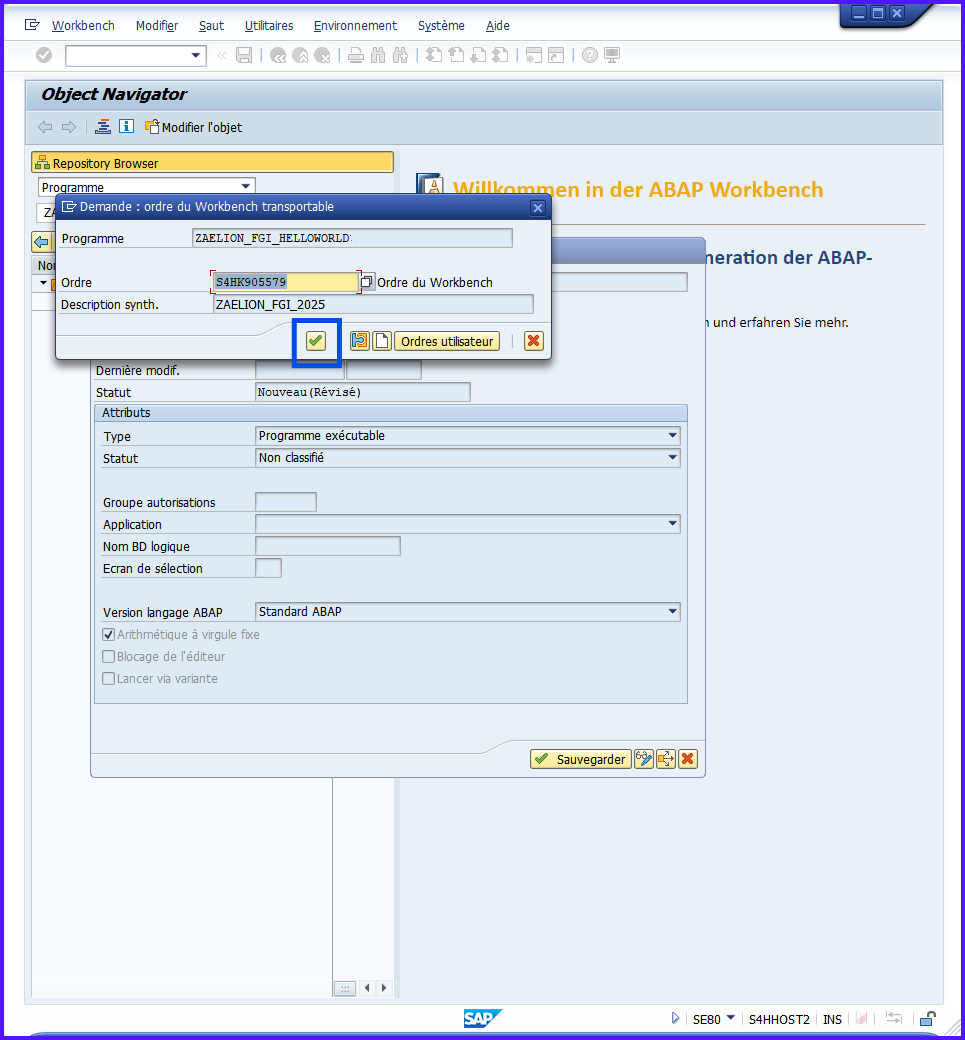This screenshot has height=1040, width=965.
Task: Open Statut dropdown showing Non classifié
Action: (x=672, y=458)
